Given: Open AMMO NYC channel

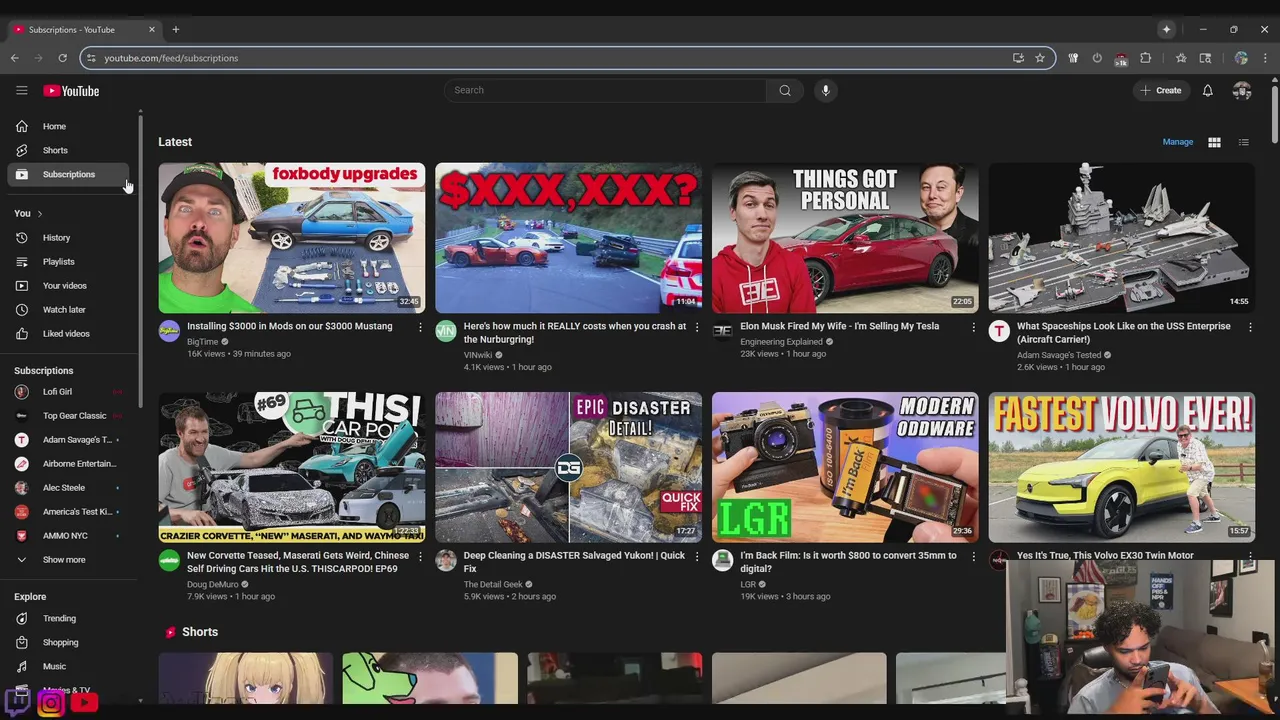Looking at the screenshot, I should click(x=68, y=536).
